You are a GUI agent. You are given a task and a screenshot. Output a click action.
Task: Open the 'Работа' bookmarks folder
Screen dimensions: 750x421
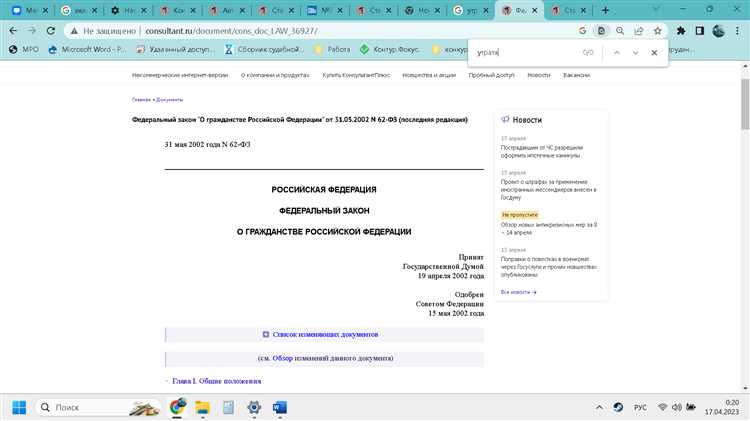pyautogui.click(x=333, y=49)
